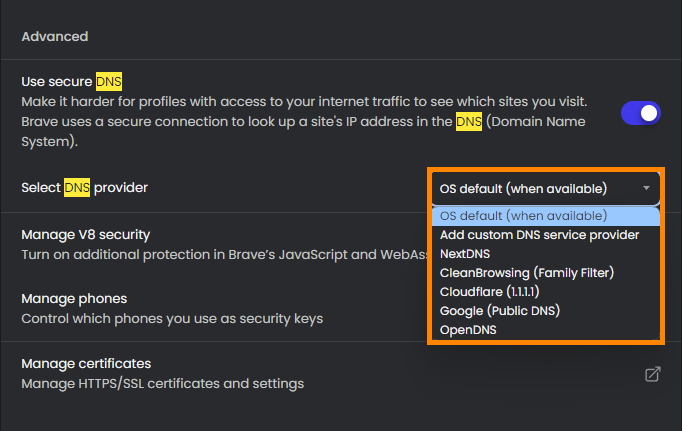
Task: Click 'Manage HTTPS/SSL certificates and settings' text
Action: pos(163,384)
